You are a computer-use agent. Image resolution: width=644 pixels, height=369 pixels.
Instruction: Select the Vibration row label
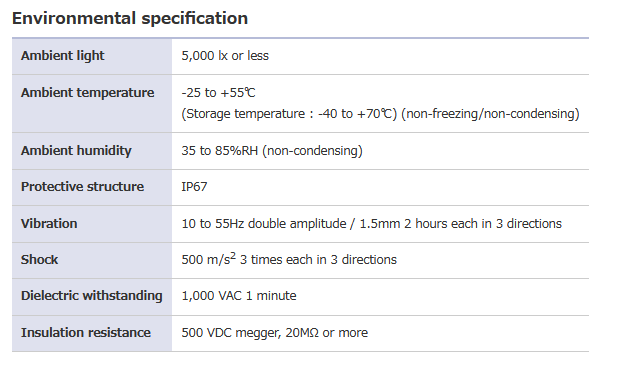(x=49, y=223)
